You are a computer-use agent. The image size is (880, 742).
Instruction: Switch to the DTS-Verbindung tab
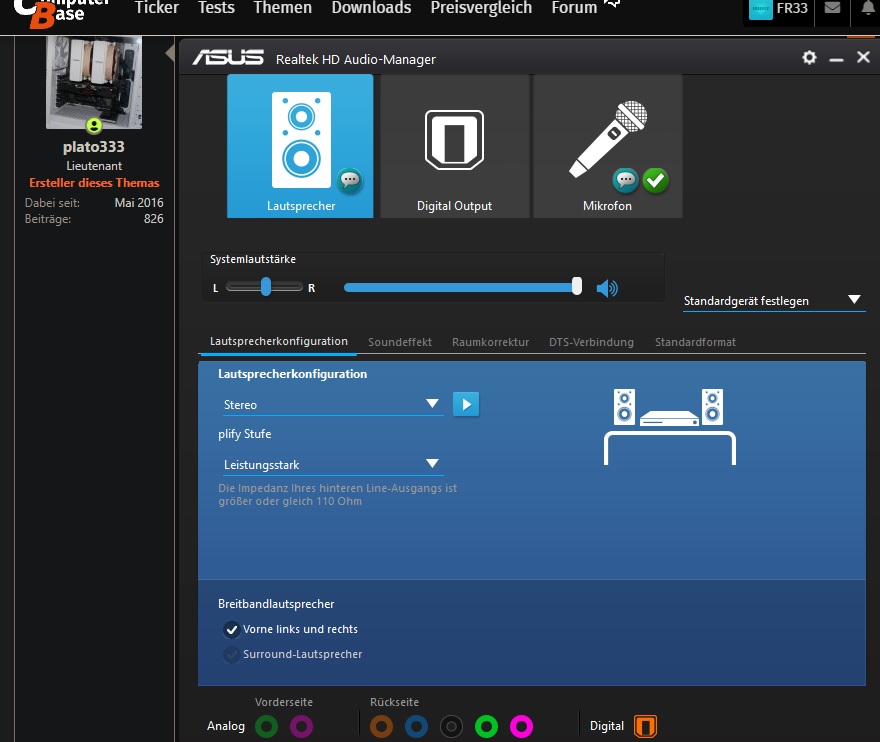point(591,342)
